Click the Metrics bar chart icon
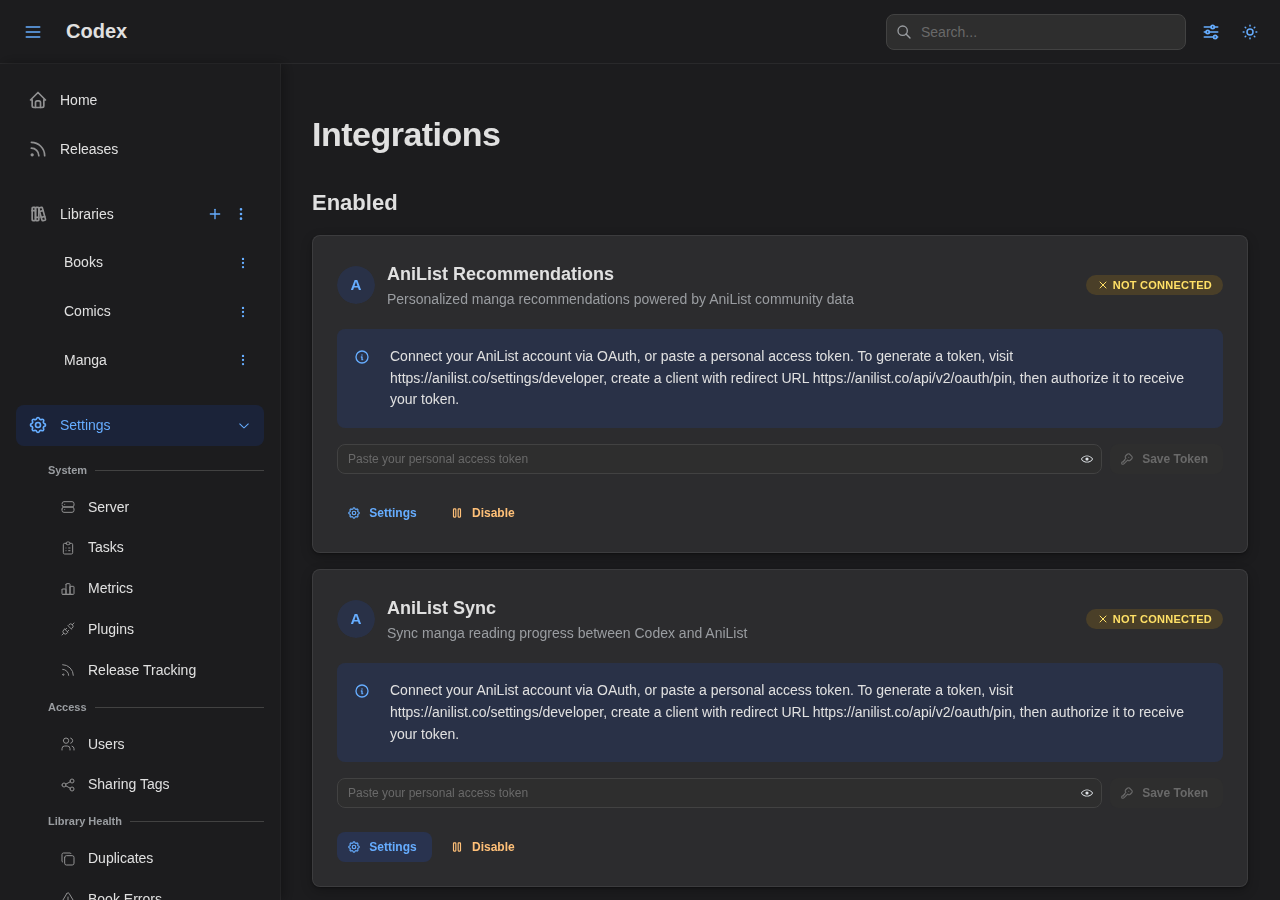 point(68,589)
